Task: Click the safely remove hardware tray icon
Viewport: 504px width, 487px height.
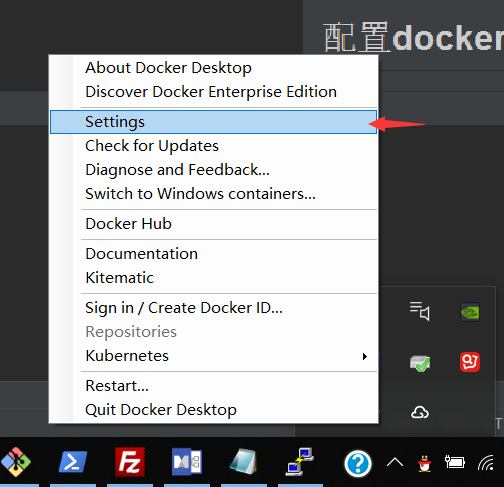Action: click(420, 363)
